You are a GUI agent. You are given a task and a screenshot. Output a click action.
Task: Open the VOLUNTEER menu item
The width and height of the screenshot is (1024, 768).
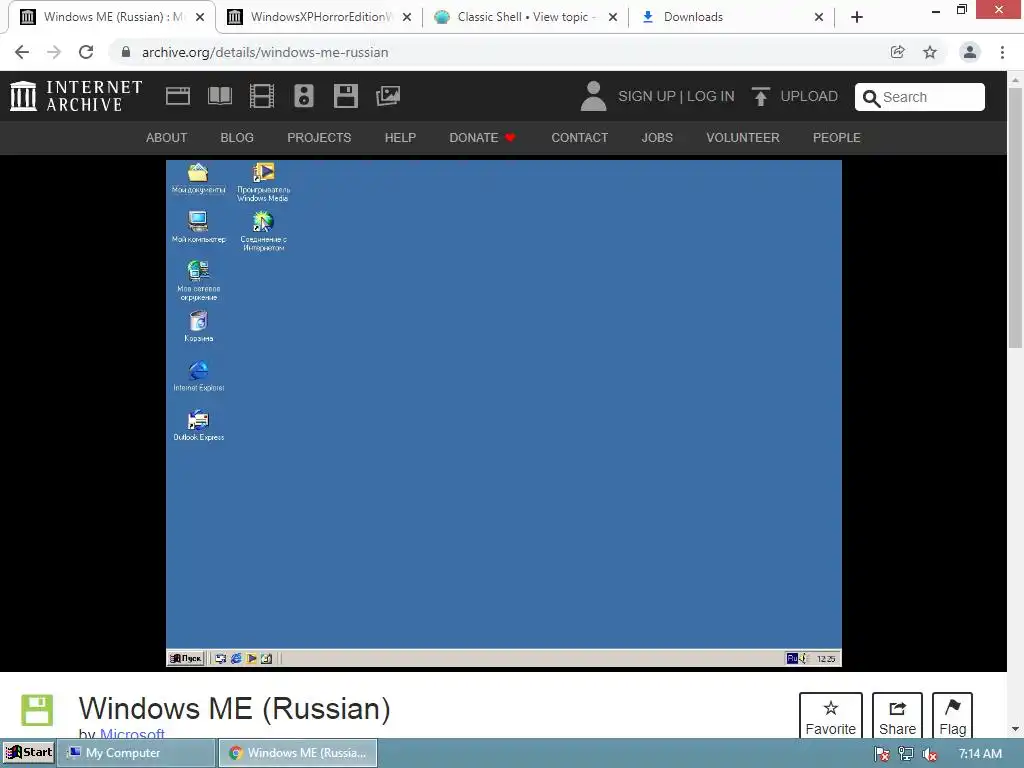pos(743,138)
